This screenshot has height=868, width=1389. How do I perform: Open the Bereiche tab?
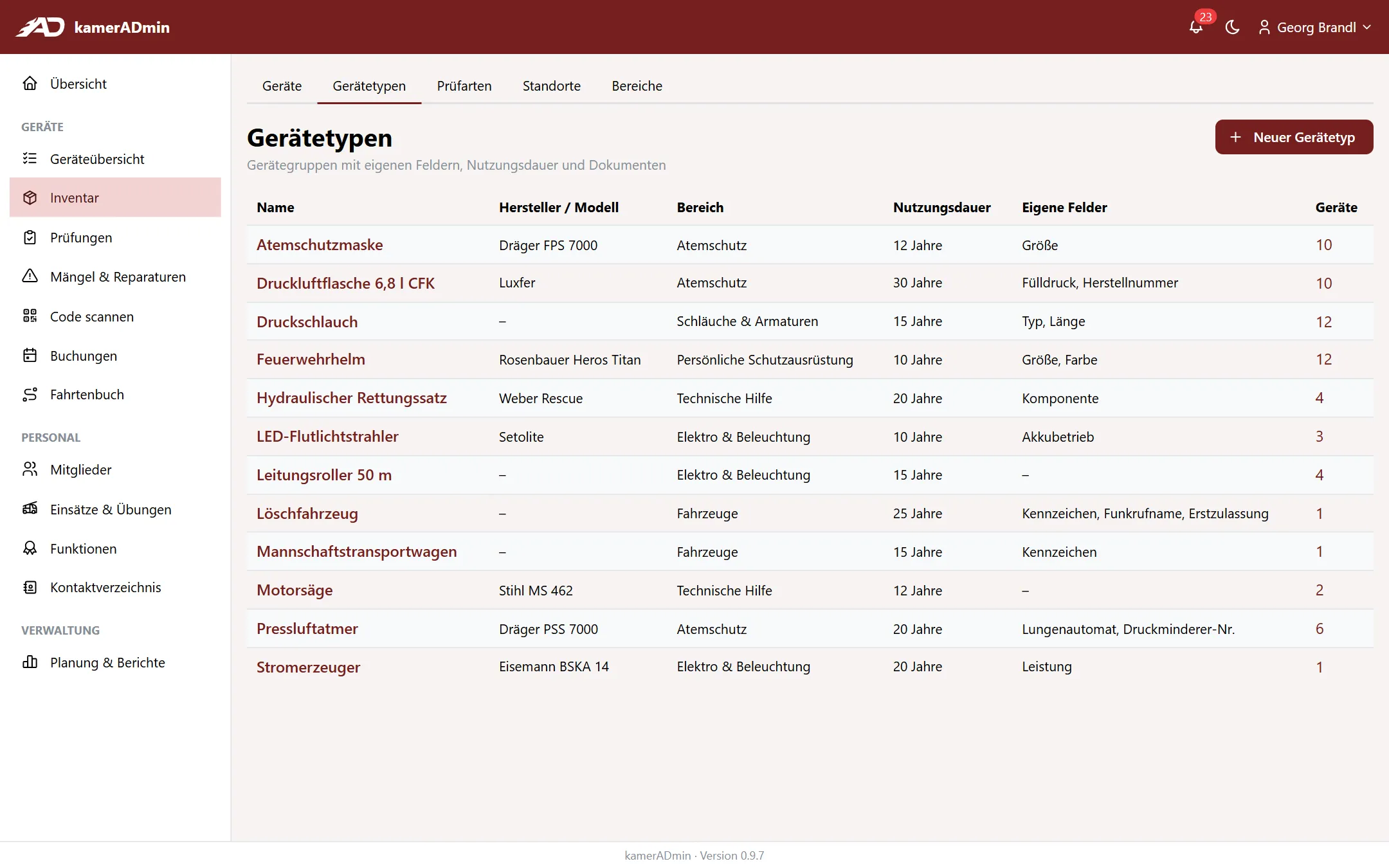(x=637, y=86)
